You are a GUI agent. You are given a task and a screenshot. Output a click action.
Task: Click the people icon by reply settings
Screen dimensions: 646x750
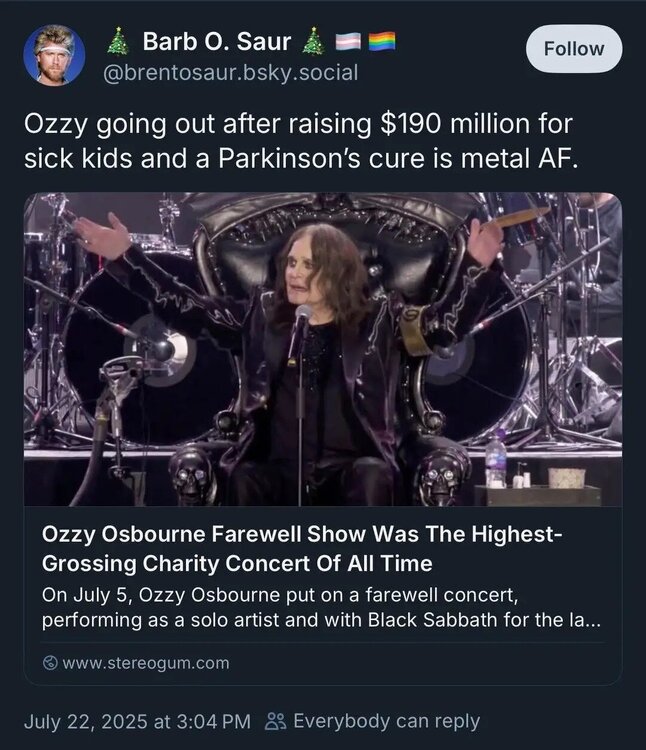[276, 721]
